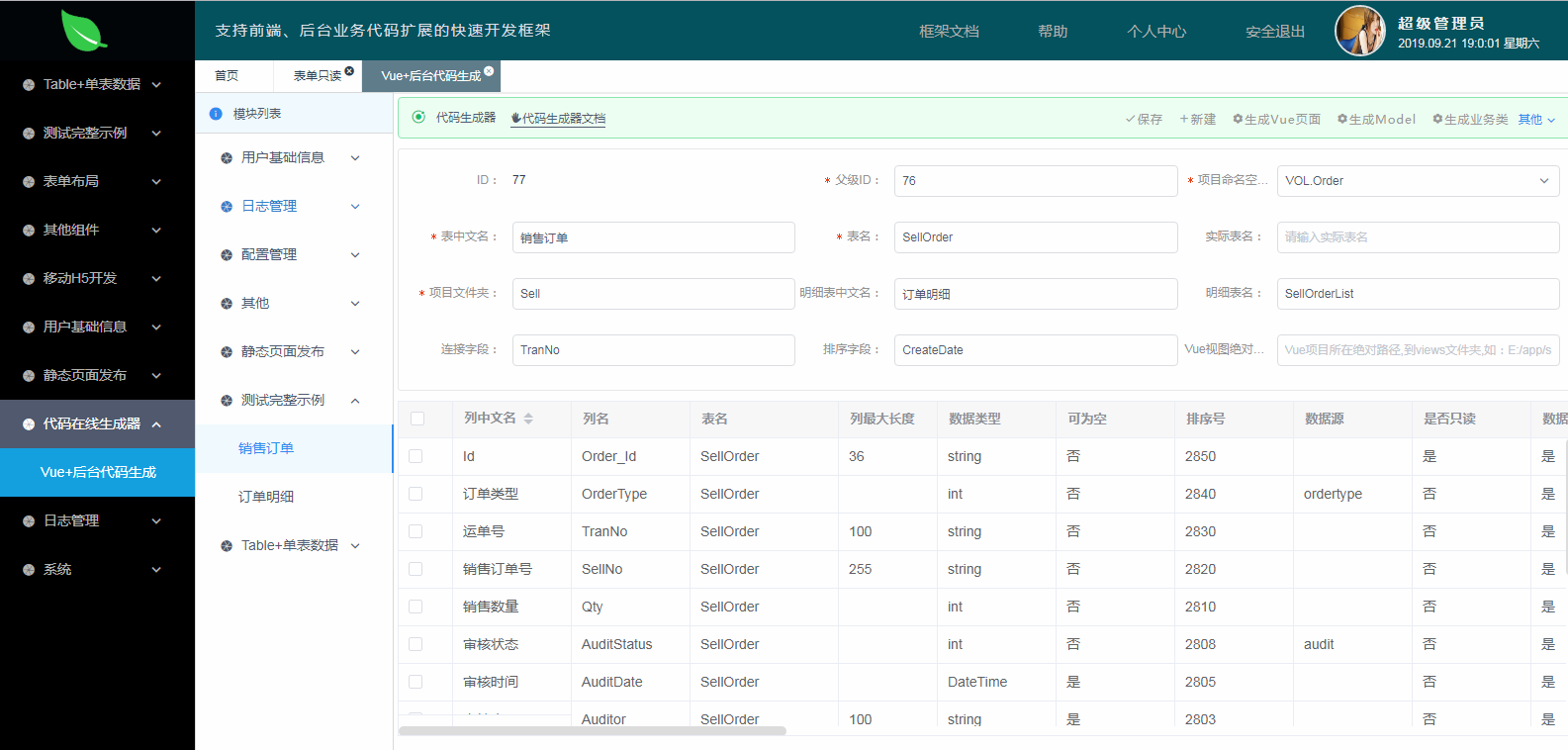
Task: Click the 实际表名 input field
Action: click(1418, 237)
